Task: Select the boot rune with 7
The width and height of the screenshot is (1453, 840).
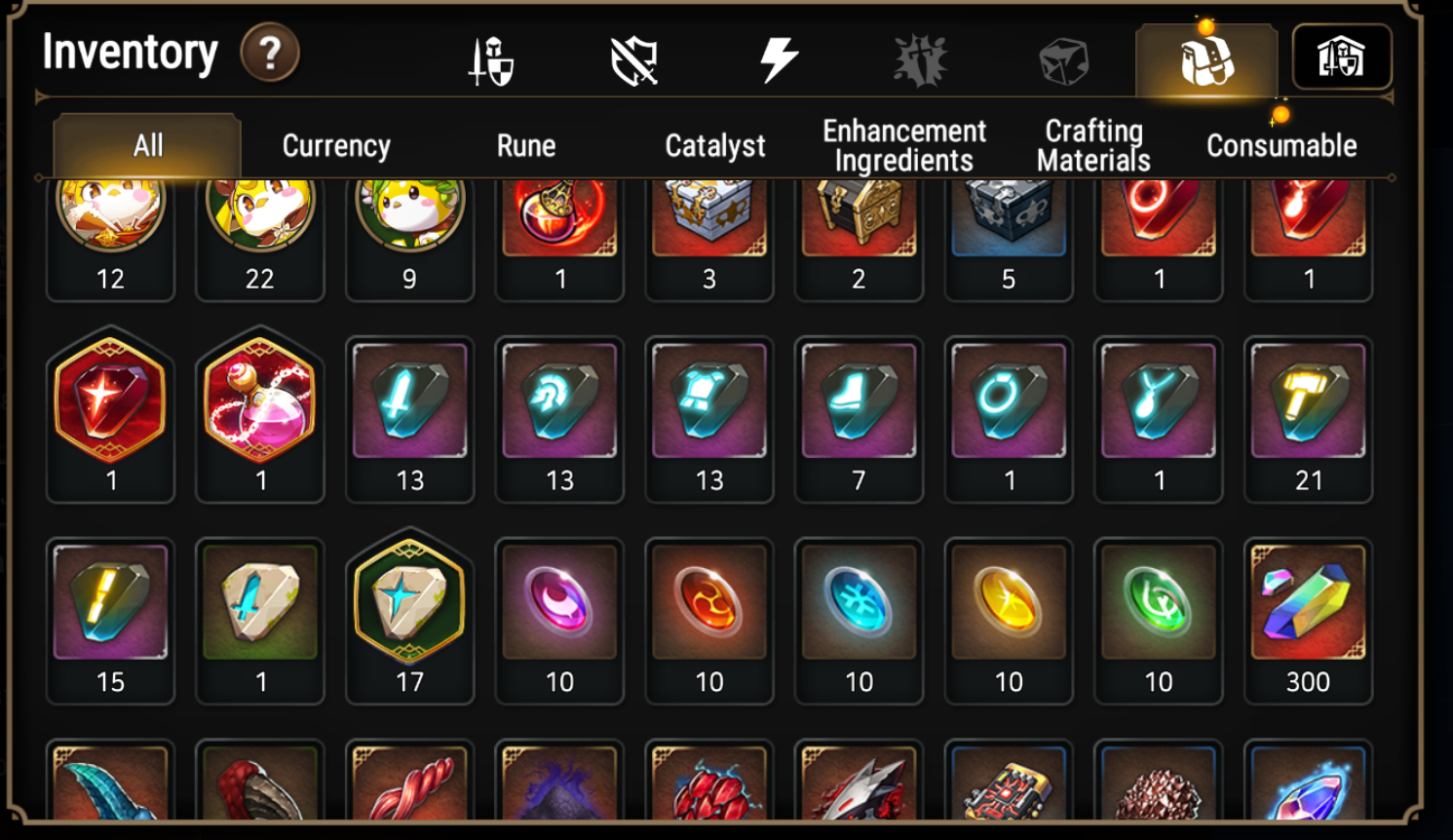Action: [859, 419]
